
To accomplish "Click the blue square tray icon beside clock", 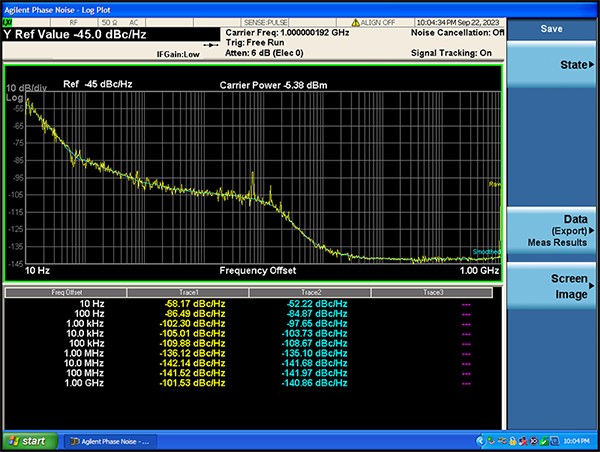I will (x=554, y=441).
